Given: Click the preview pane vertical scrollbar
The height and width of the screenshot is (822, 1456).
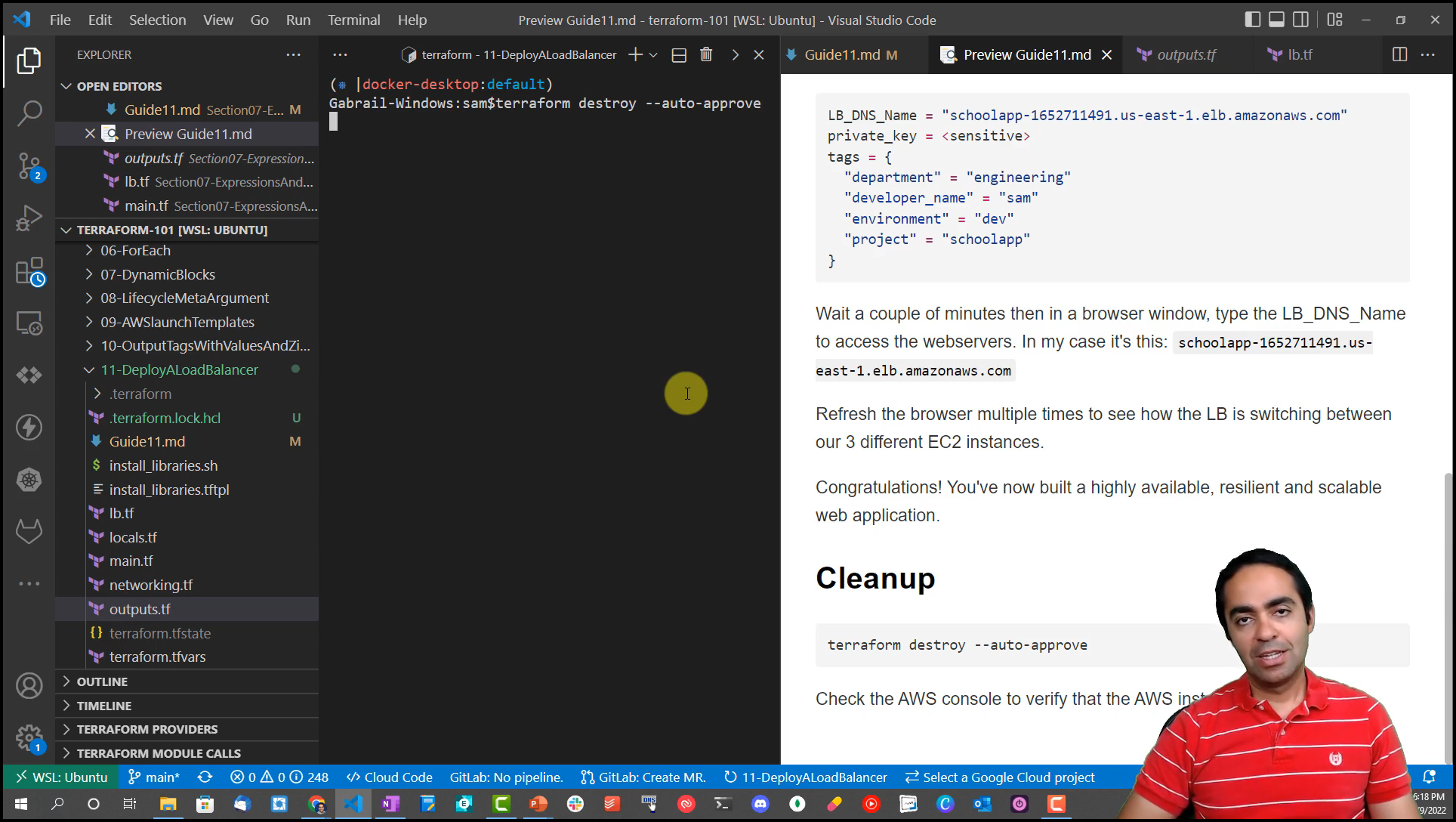Looking at the screenshot, I should point(1447,620).
